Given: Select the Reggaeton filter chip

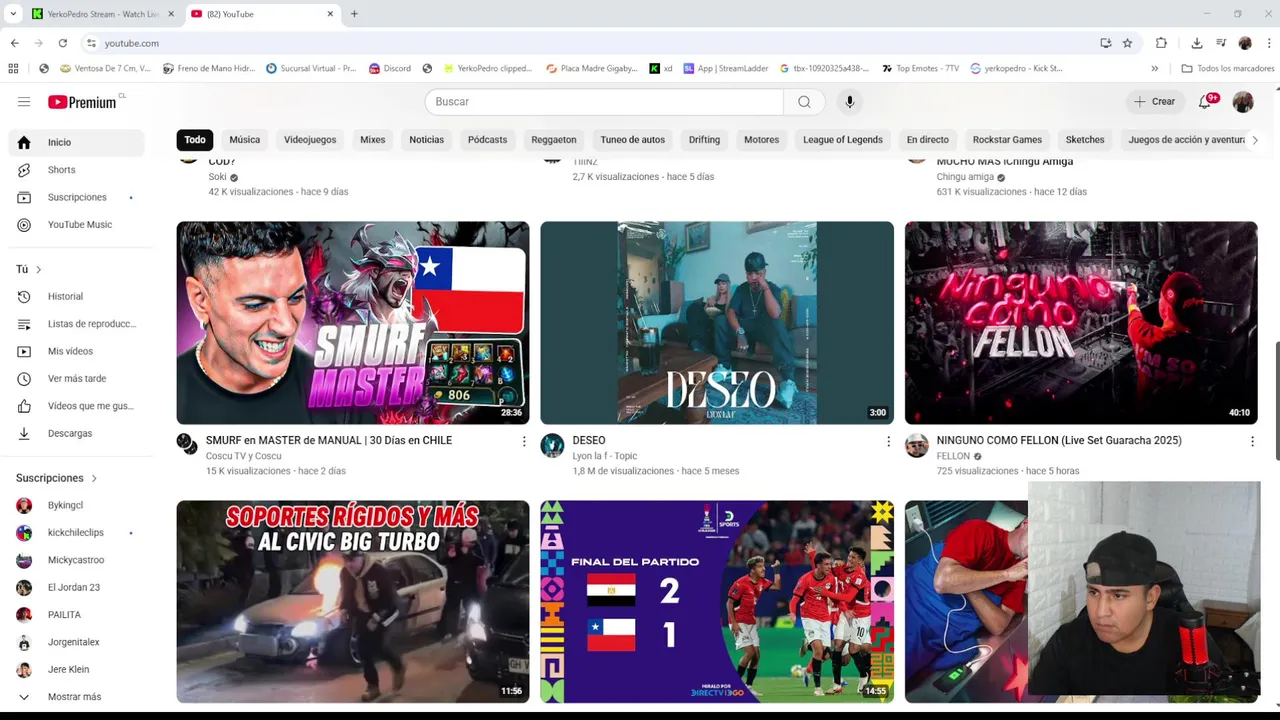Looking at the screenshot, I should 554,140.
